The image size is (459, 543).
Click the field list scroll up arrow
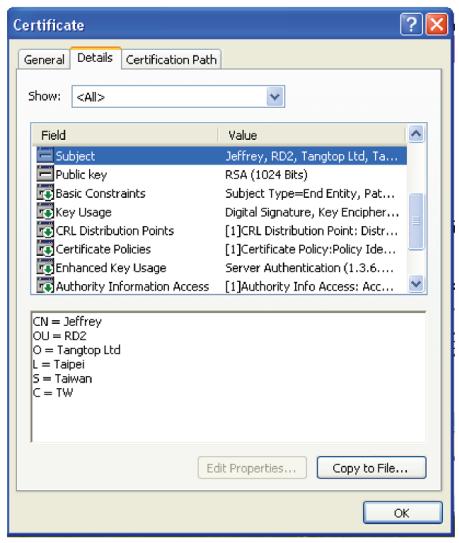pyautogui.click(x=416, y=133)
